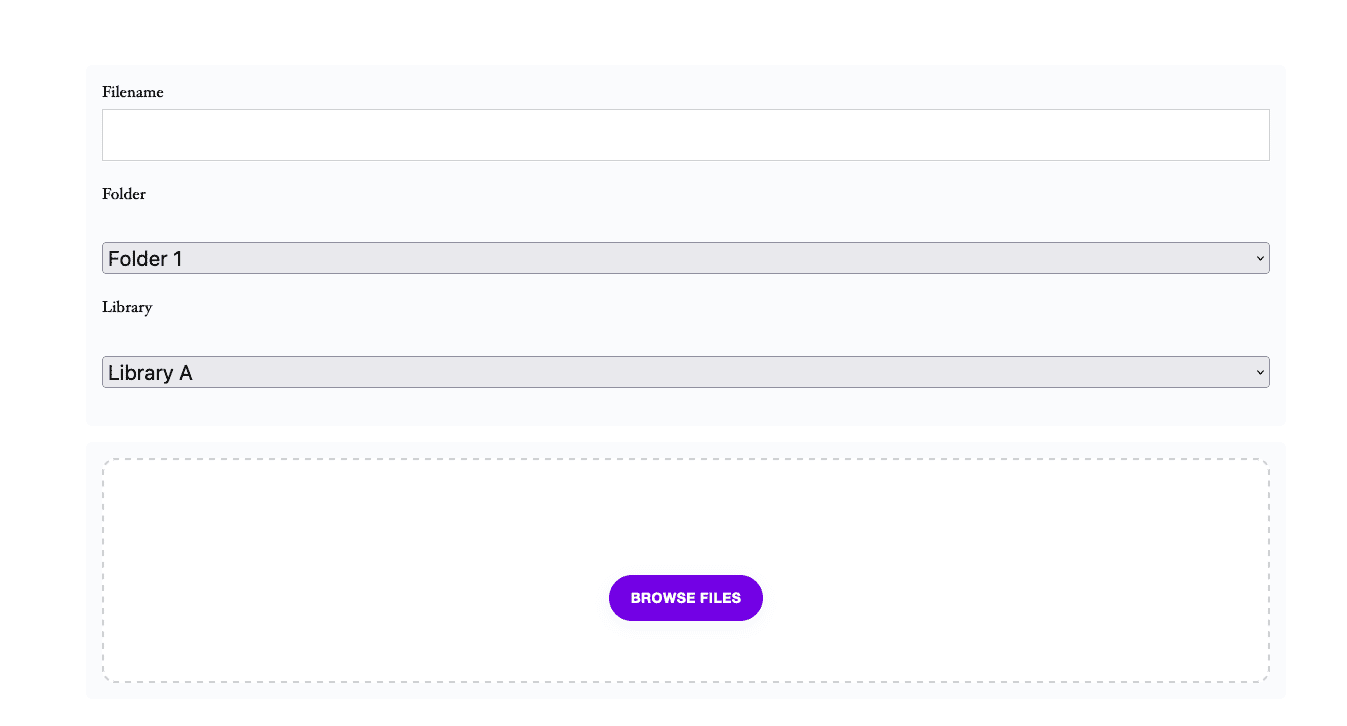
Task: Select the "Library A" text in combo box
Action: [150, 373]
